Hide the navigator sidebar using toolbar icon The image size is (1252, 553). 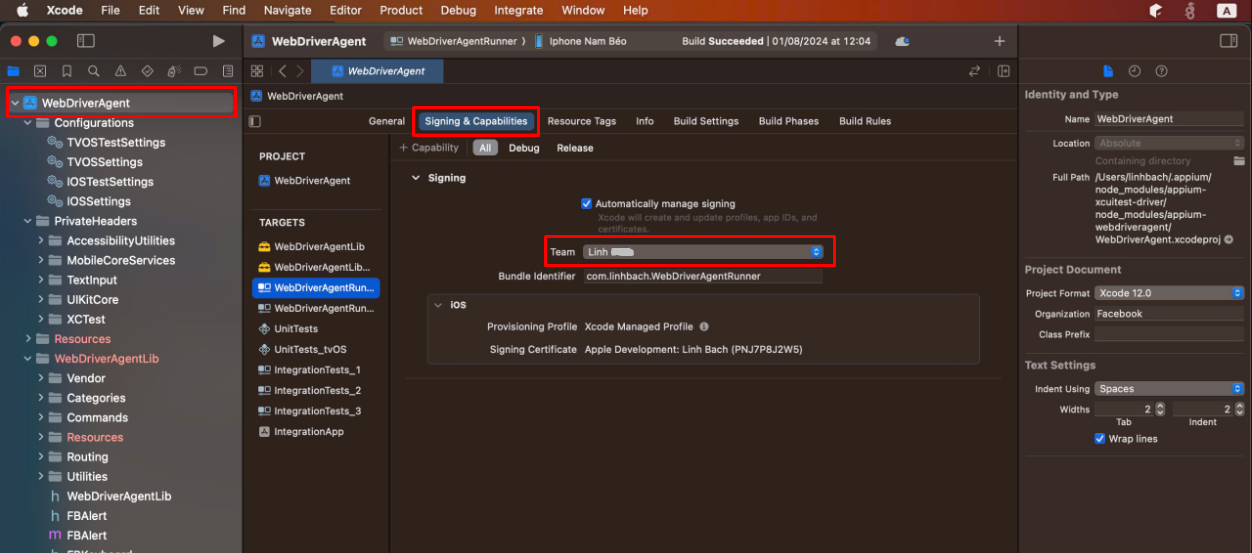pos(86,41)
